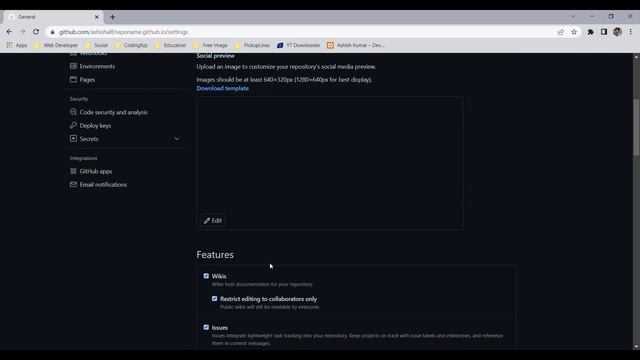Click the GitHub apps grid icon
The width and height of the screenshot is (640, 360).
coord(73,171)
